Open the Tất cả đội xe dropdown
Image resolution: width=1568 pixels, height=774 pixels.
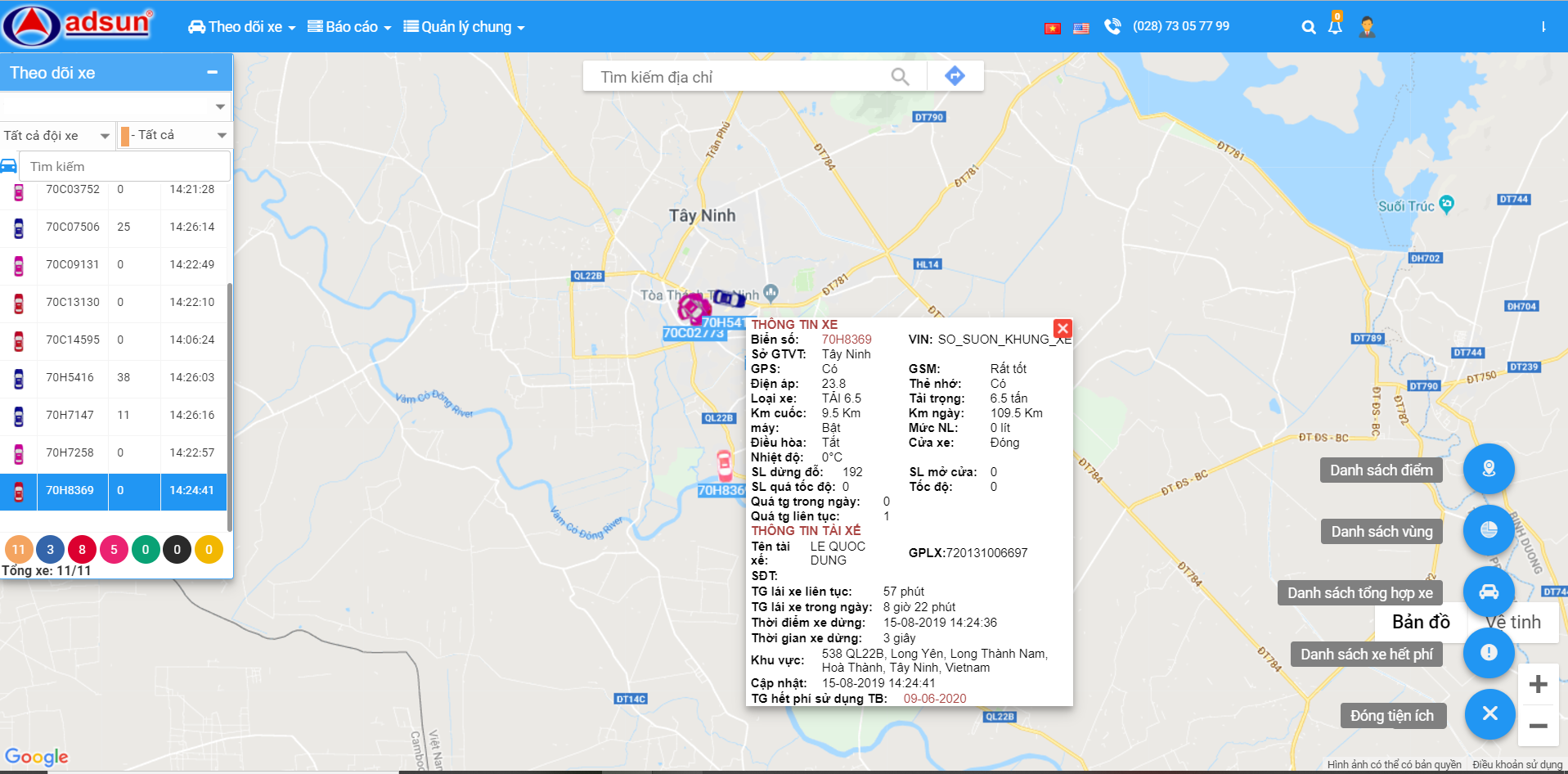57,136
